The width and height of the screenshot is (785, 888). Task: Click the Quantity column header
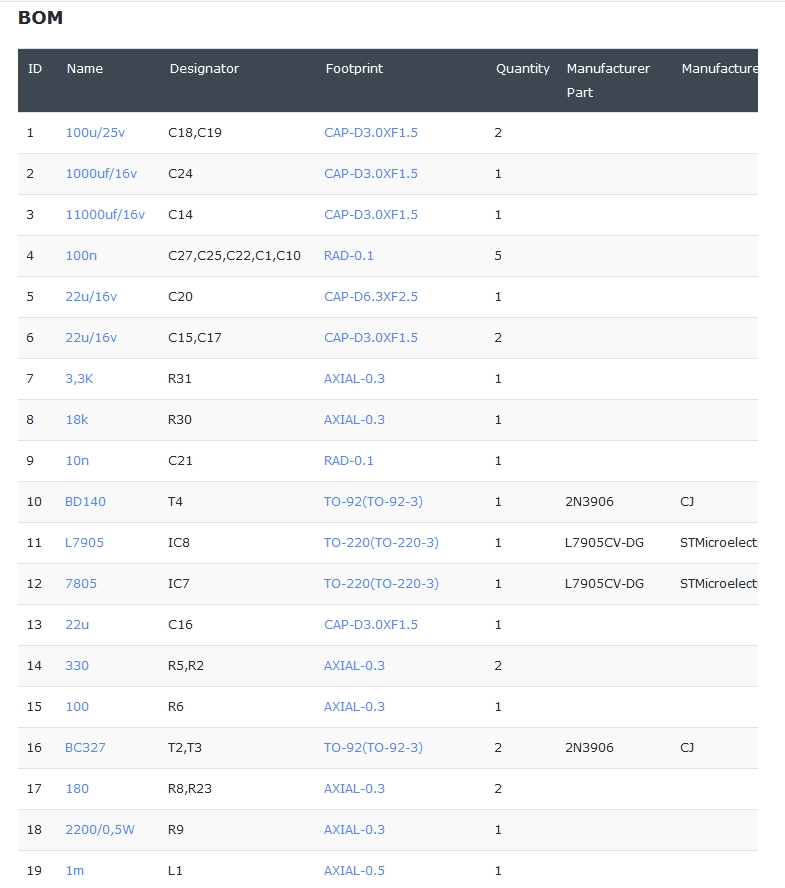(522, 69)
